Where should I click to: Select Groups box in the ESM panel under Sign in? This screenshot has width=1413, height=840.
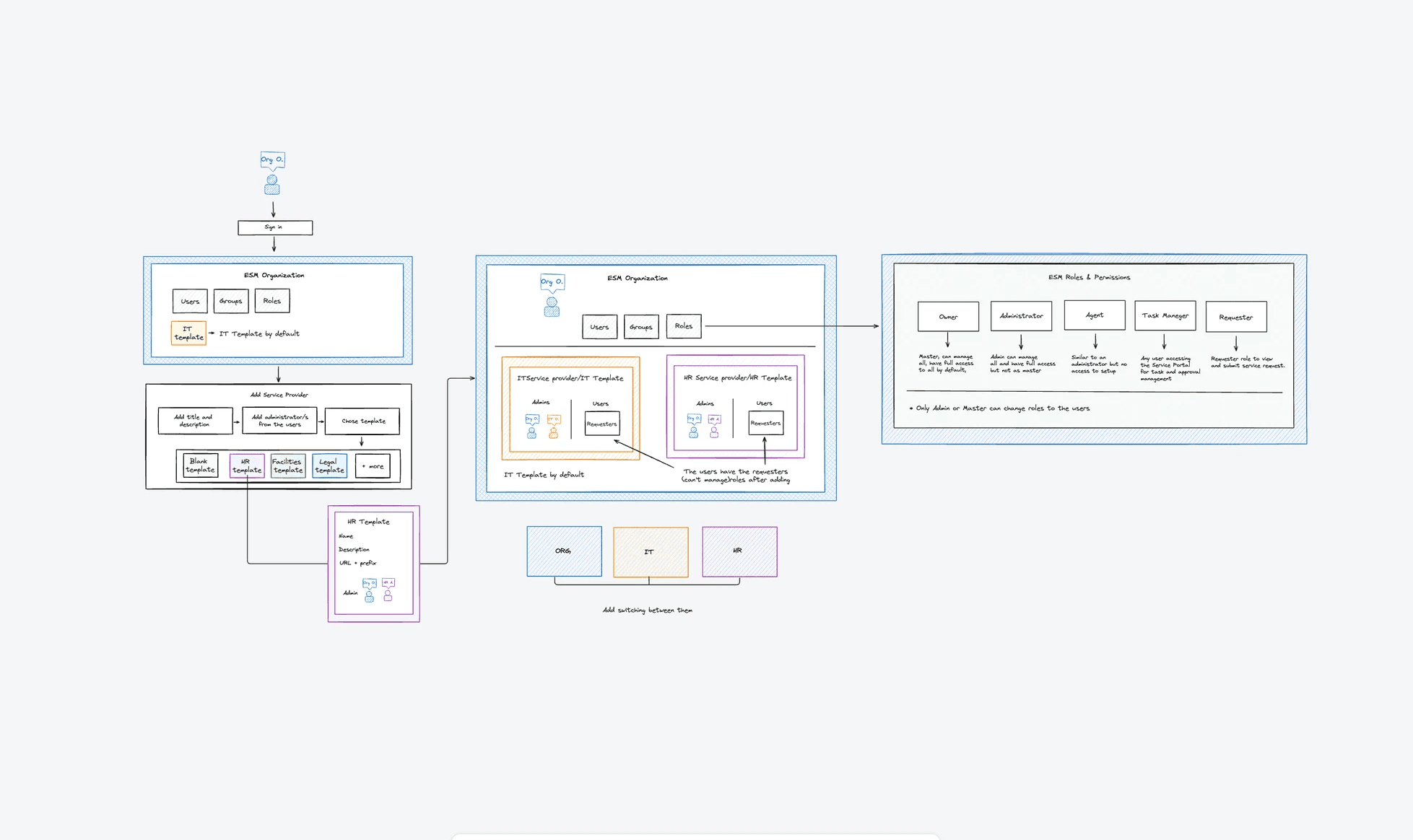tap(231, 301)
